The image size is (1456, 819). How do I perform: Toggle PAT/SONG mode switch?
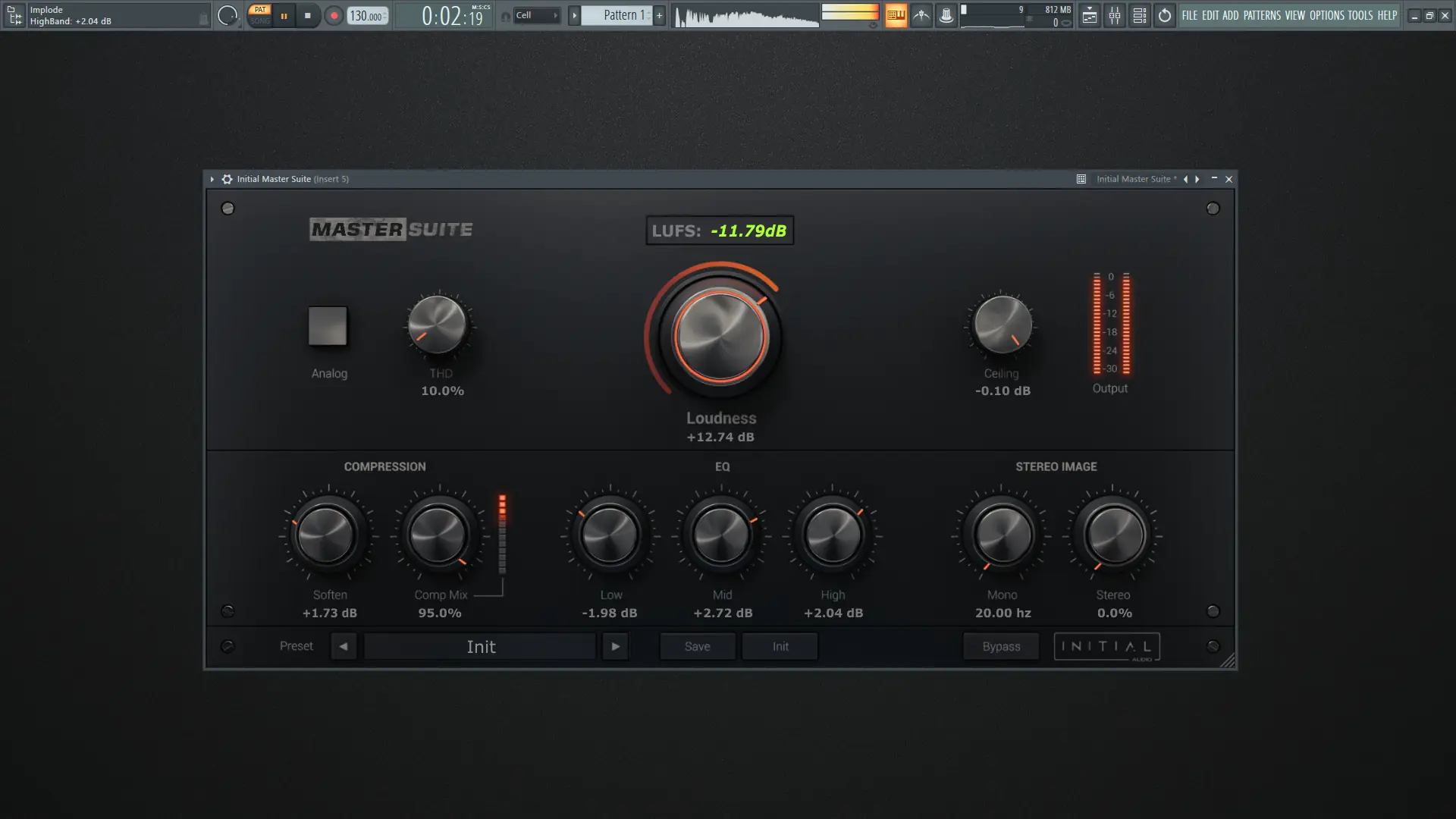pos(260,15)
